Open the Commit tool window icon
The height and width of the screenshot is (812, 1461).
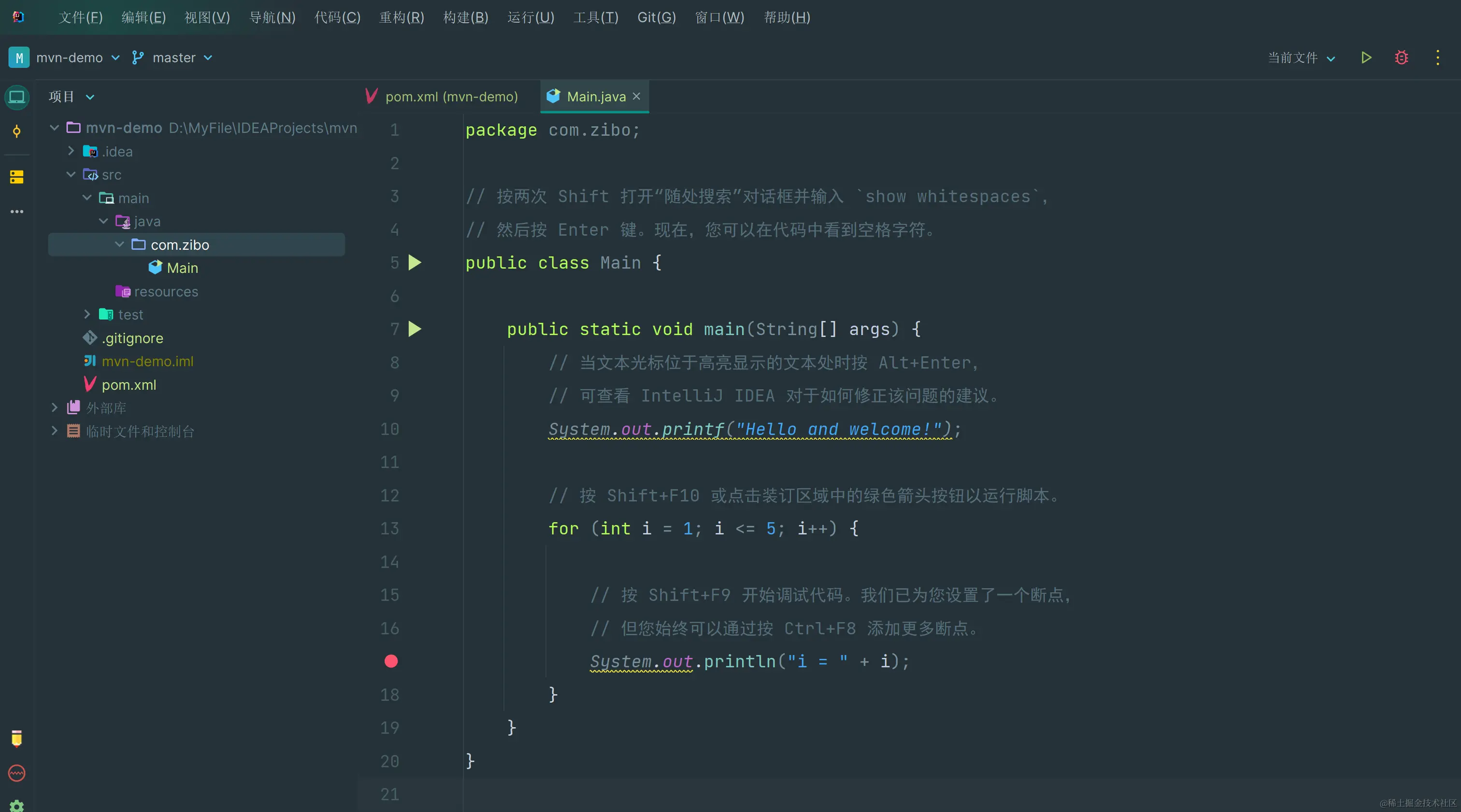point(16,131)
